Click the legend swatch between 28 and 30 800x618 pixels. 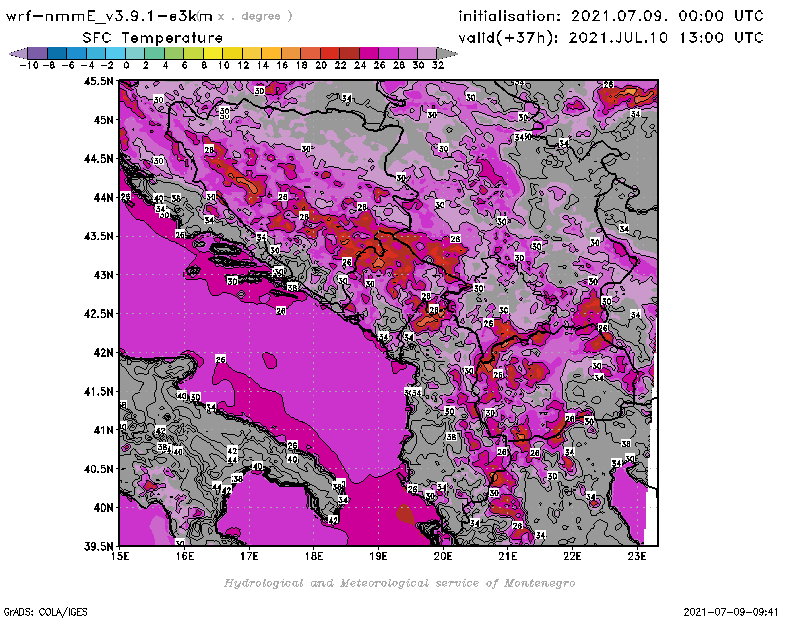tap(408, 53)
